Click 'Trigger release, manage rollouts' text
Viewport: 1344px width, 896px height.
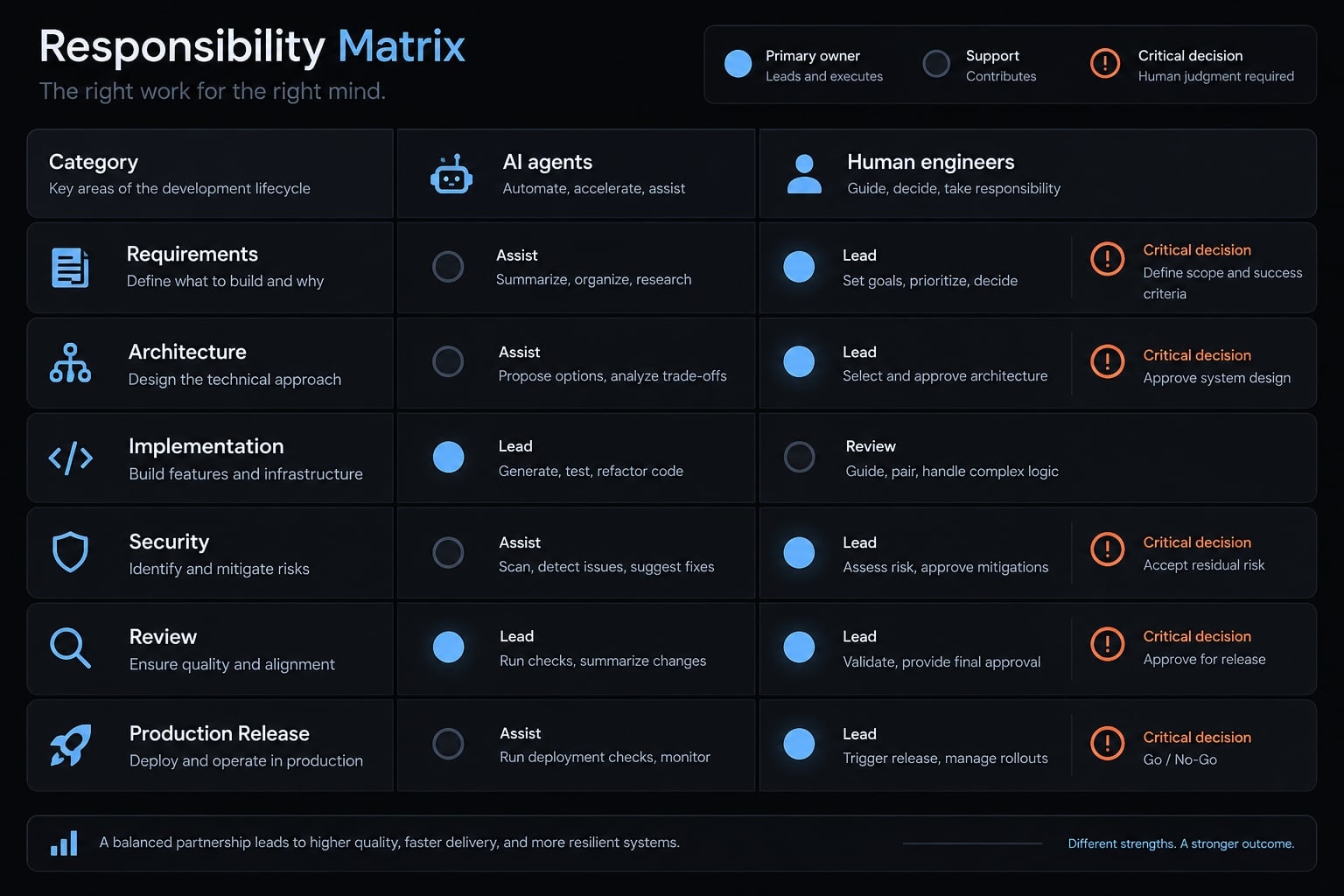click(945, 758)
